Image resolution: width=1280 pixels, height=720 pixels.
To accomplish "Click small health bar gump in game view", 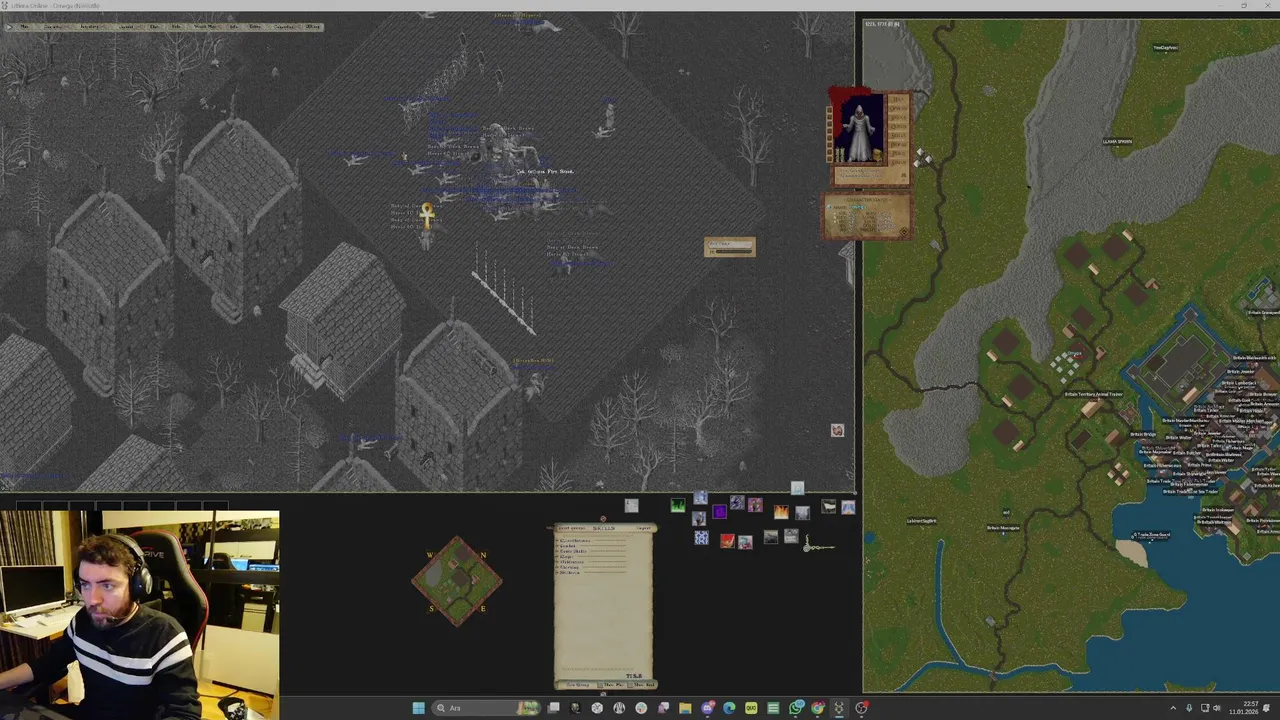I will tap(730, 247).
